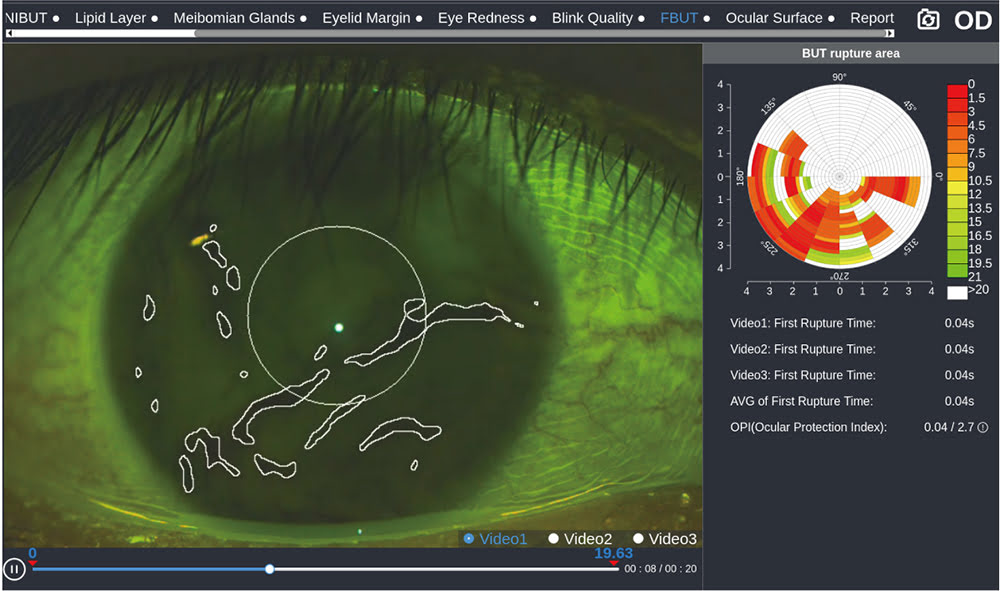Select the Video1 radio button
Image resolution: width=1000 pixels, height=591 pixels.
pos(468,539)
